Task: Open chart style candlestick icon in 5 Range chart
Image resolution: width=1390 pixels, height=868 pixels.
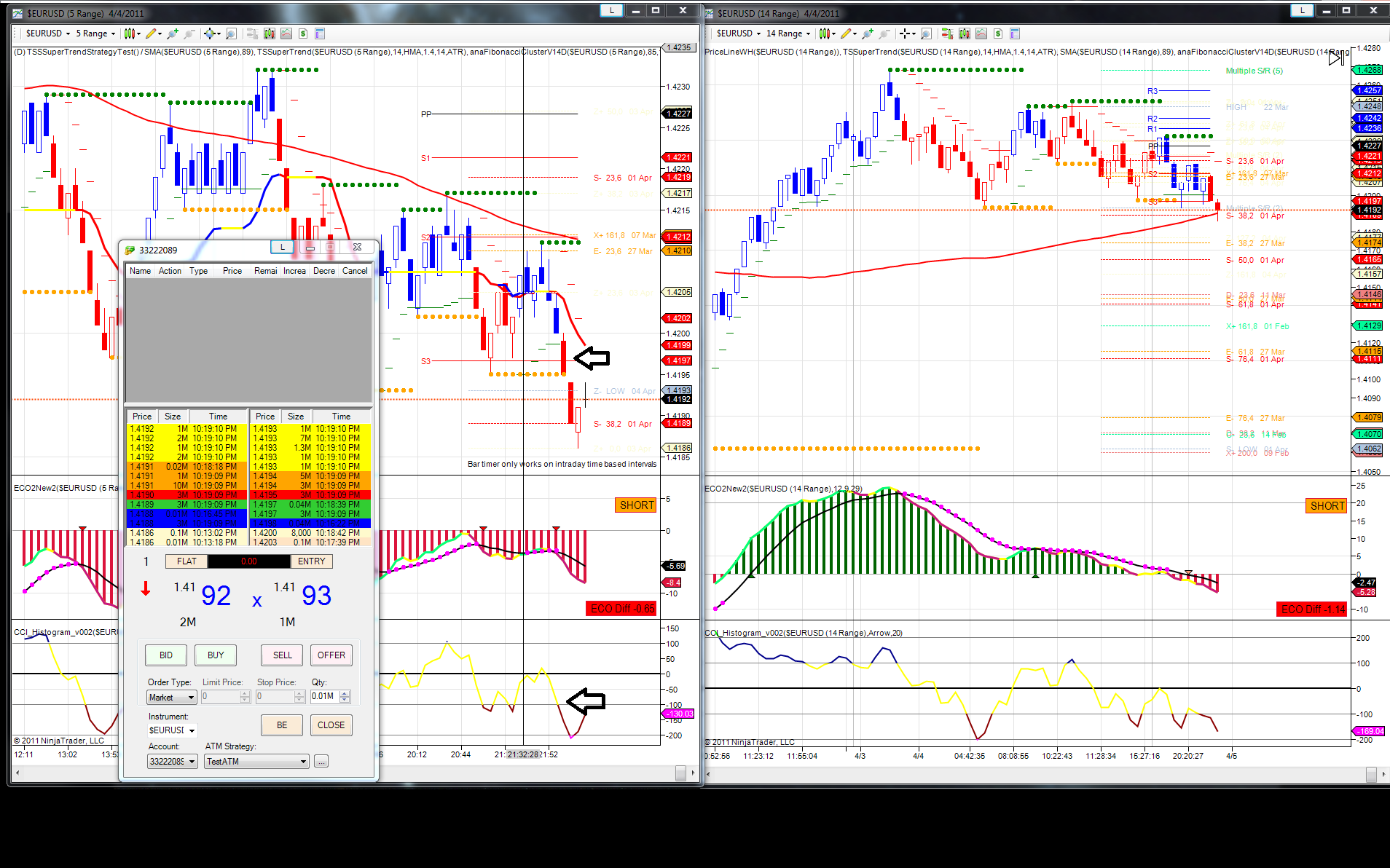Action: [129, 33]
